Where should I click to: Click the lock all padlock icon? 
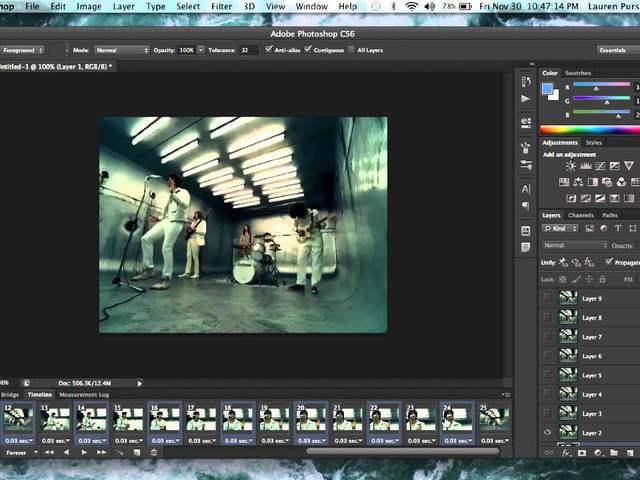point(602,280)
